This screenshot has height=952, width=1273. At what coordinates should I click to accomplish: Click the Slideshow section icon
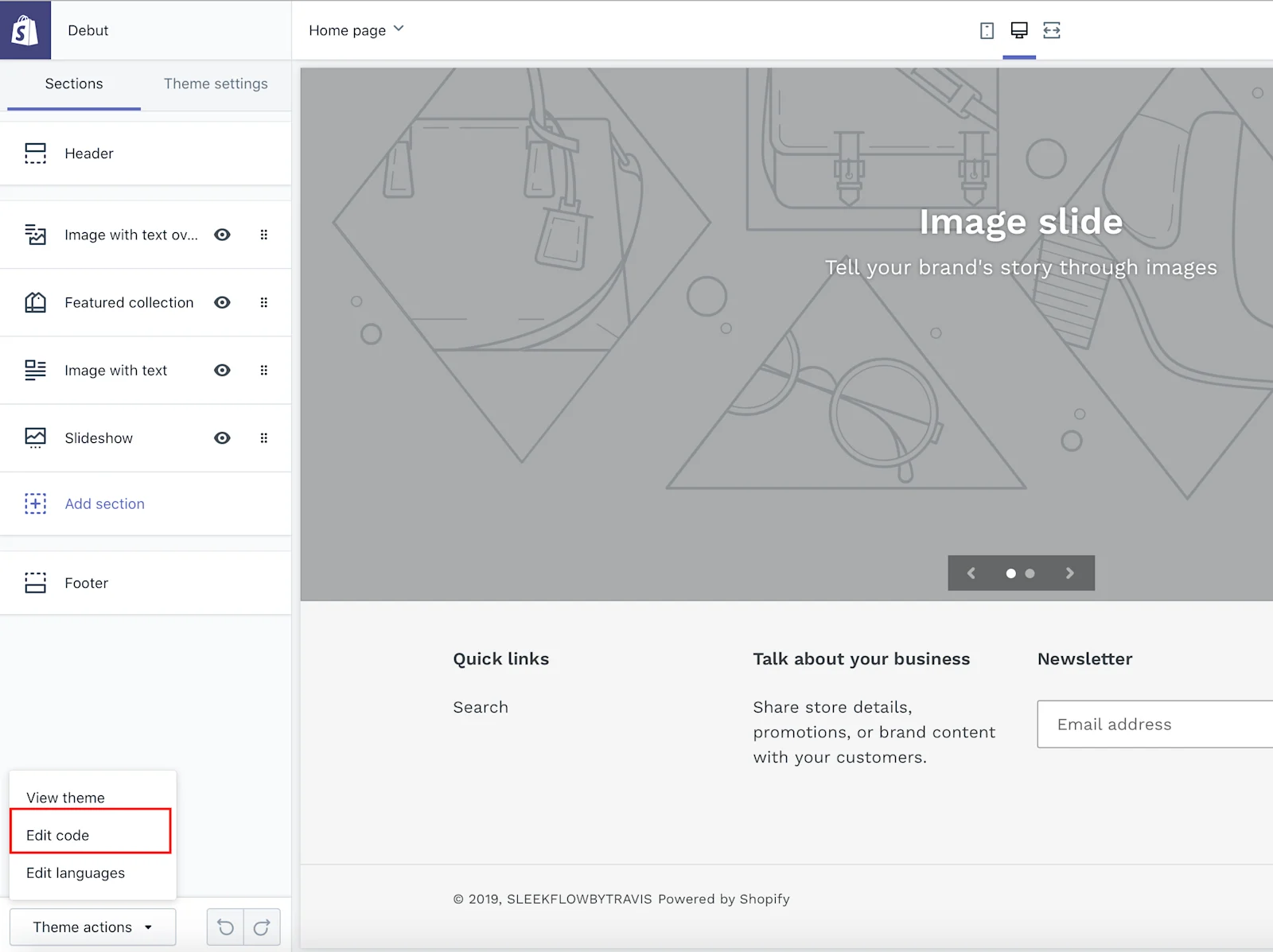click(36, 437)
